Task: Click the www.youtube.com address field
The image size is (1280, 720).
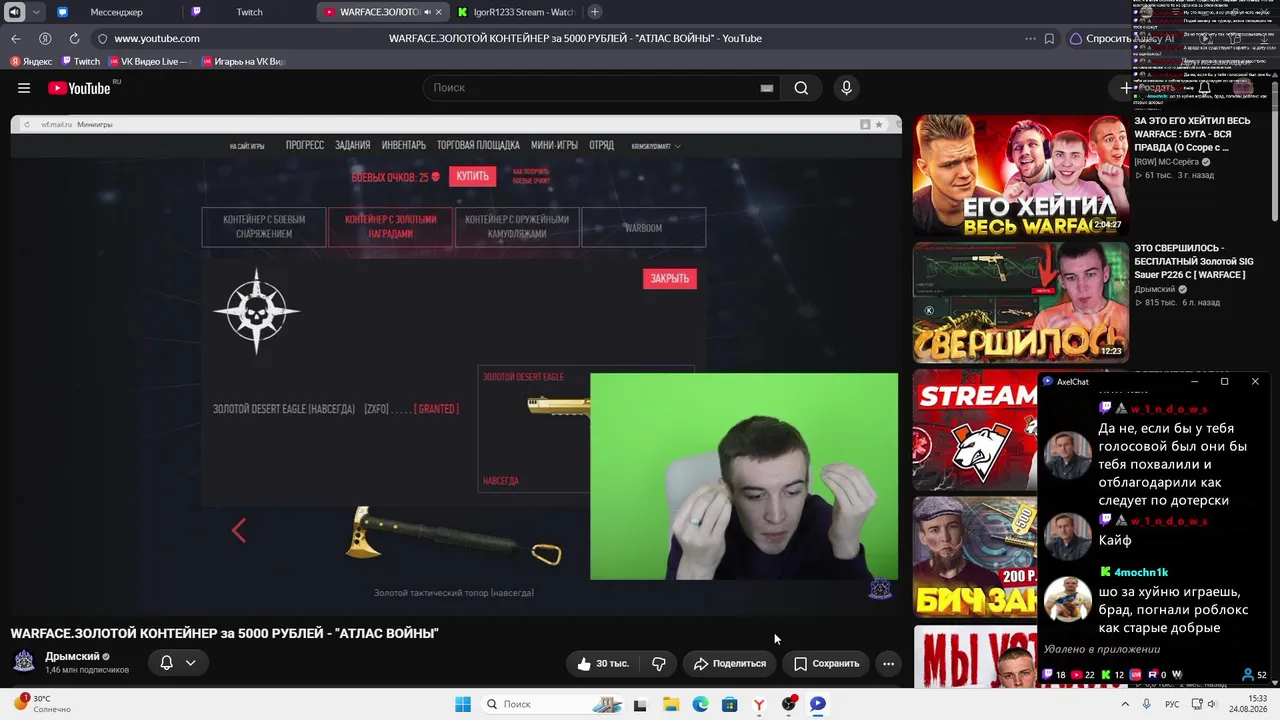Action: click(157, 38)
